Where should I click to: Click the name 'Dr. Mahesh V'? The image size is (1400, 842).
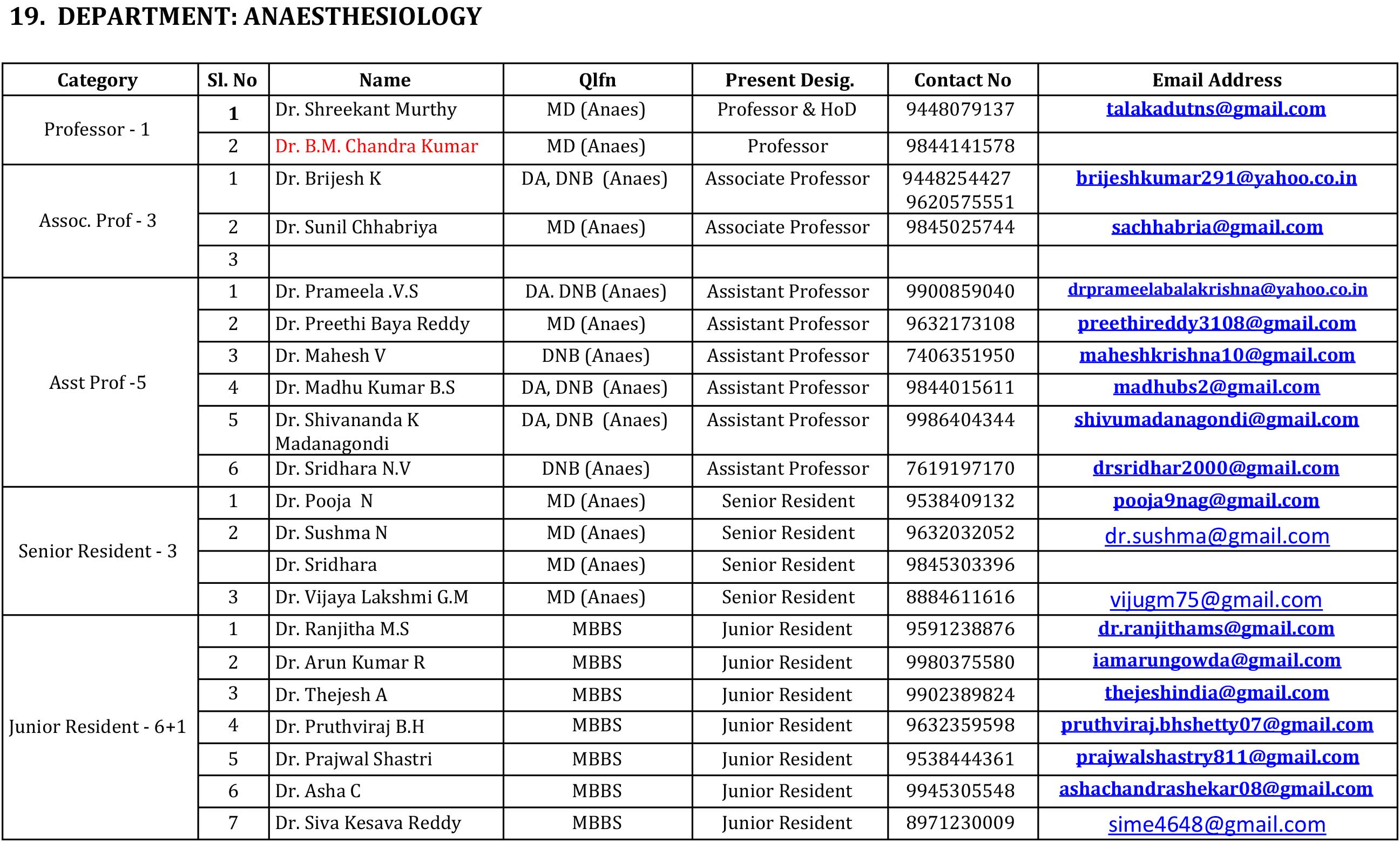pyautogui.click(x=330, y=356)
